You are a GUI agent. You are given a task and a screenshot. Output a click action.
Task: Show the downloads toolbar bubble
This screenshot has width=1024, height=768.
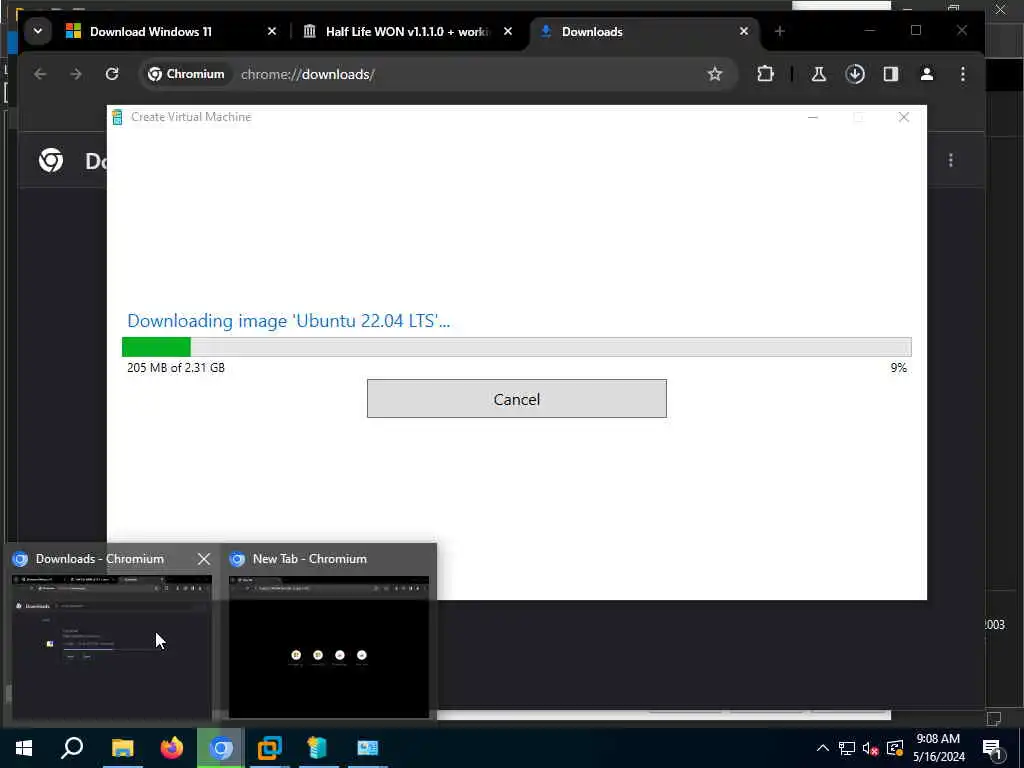tap(855, 74)
